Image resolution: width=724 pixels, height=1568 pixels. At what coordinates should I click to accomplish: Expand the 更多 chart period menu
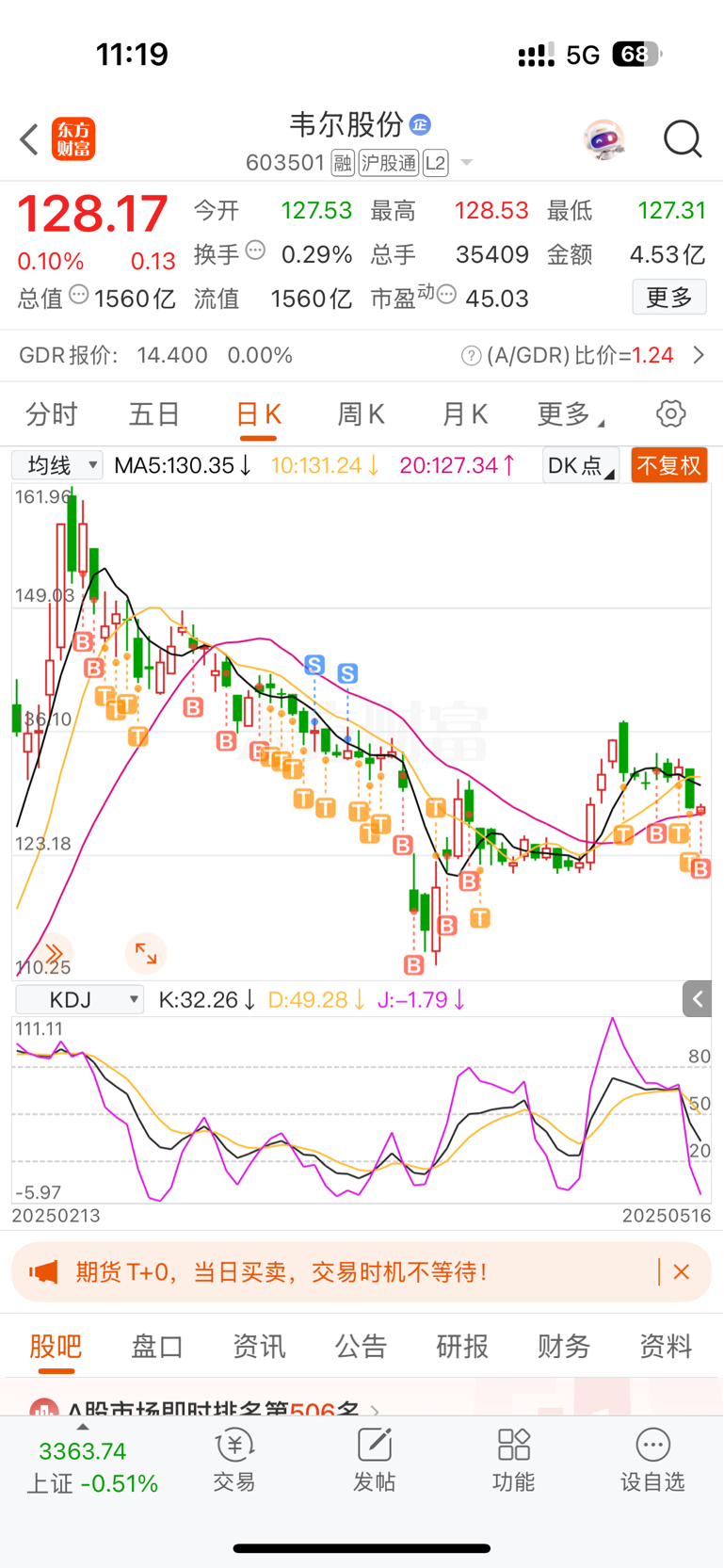pos(570,413)
